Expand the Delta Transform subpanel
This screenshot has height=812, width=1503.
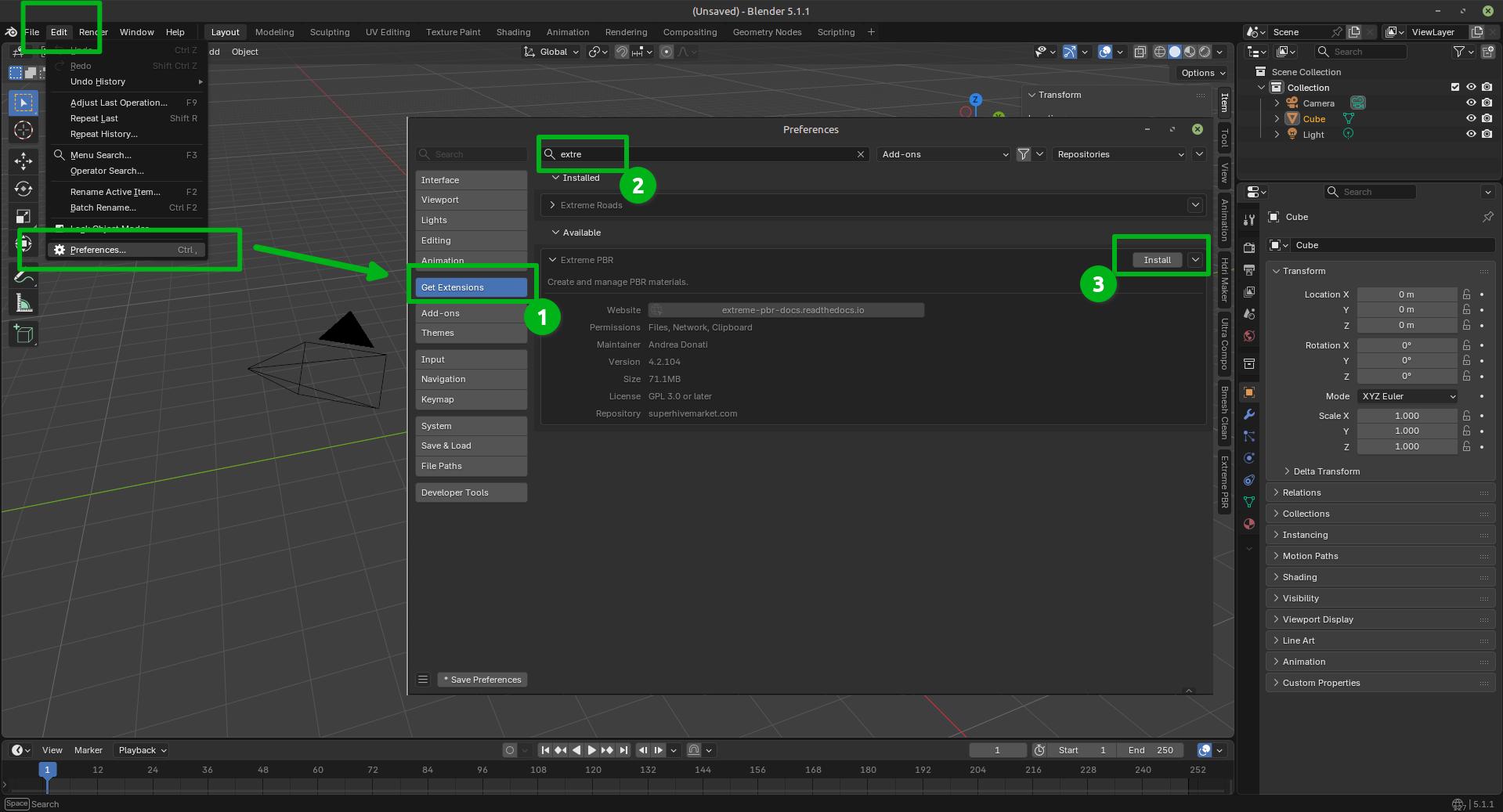(1325, 471)
